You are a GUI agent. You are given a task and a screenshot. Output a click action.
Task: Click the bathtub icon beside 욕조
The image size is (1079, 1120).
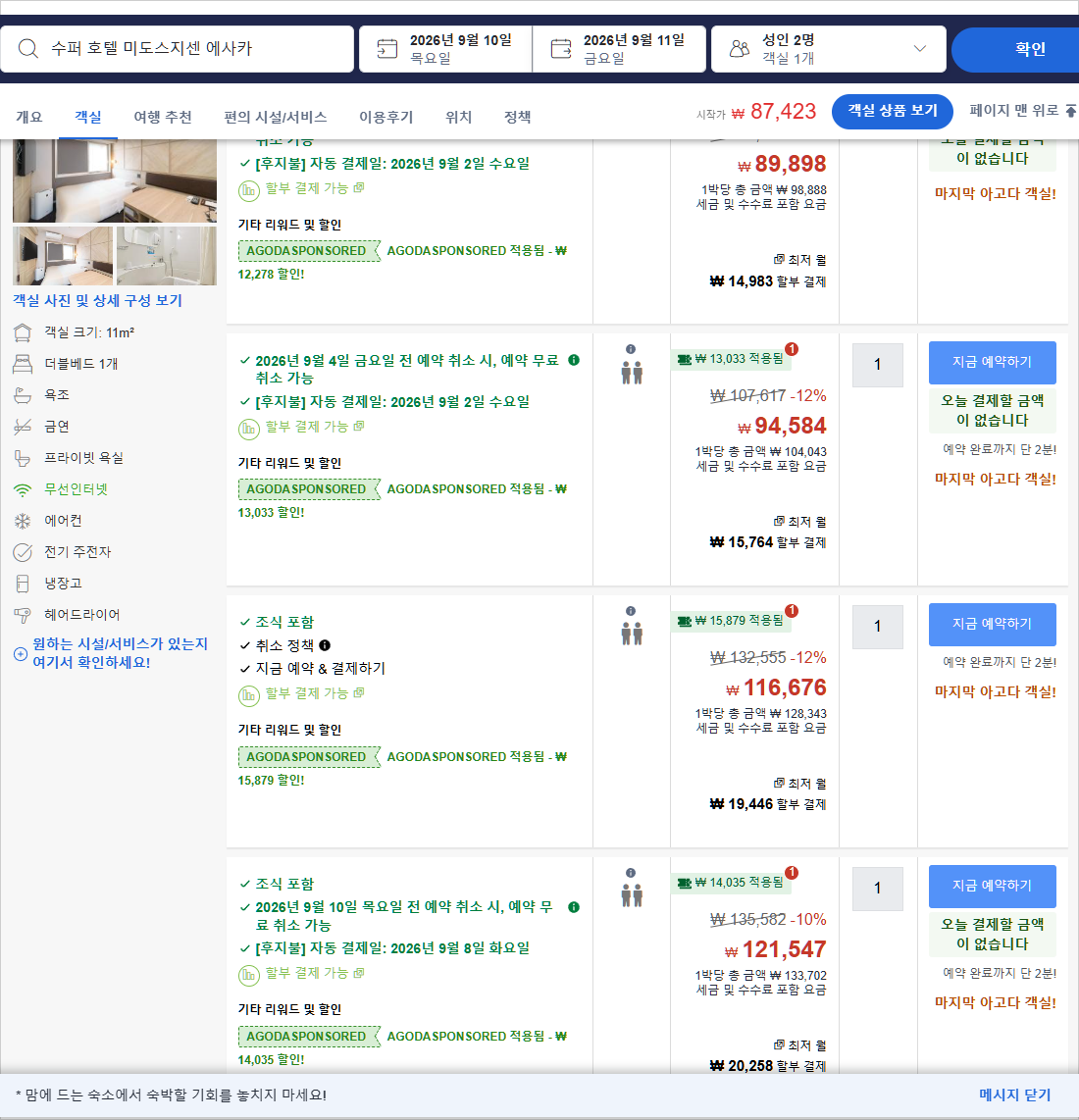[23, 395]
